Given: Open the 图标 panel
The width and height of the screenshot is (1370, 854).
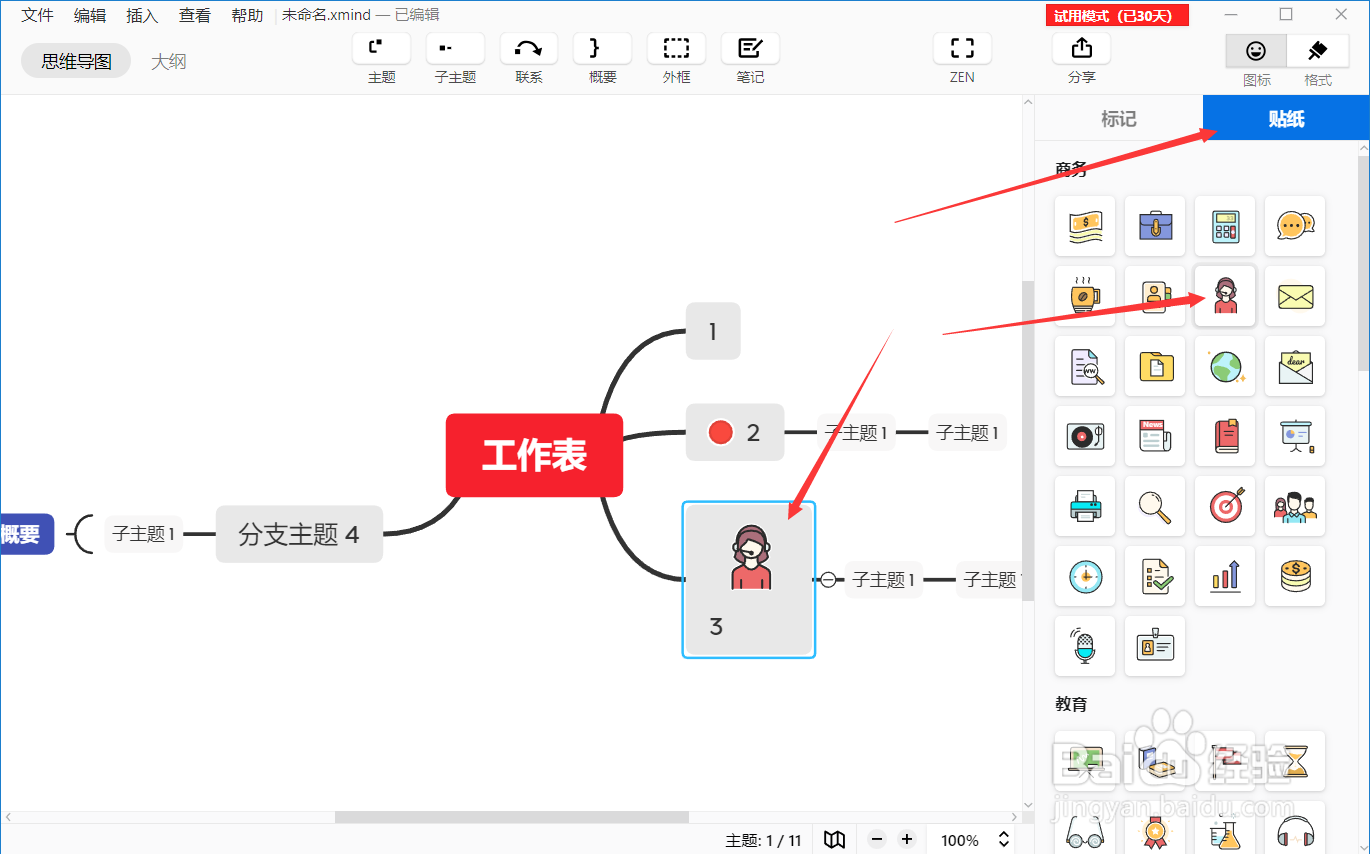Looking at the screenshot, I should pos(1256,60).
